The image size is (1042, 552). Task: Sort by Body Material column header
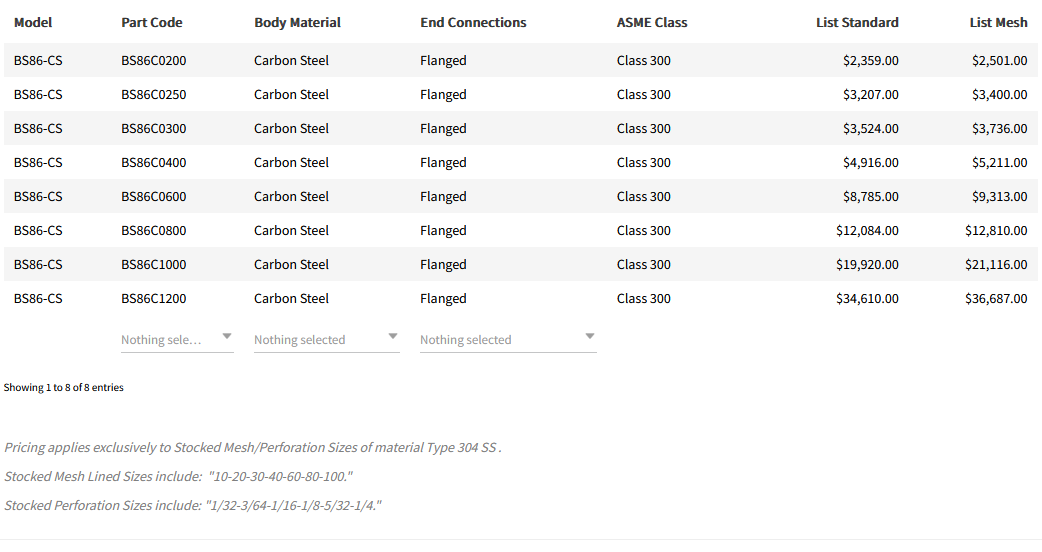coord(297,22)
